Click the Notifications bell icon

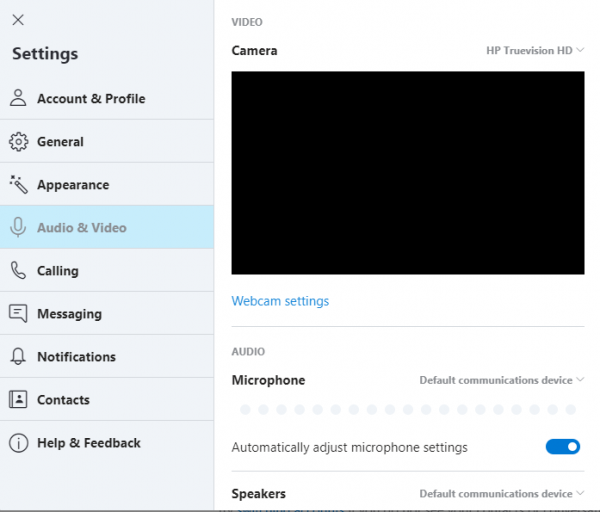point(18,356)
